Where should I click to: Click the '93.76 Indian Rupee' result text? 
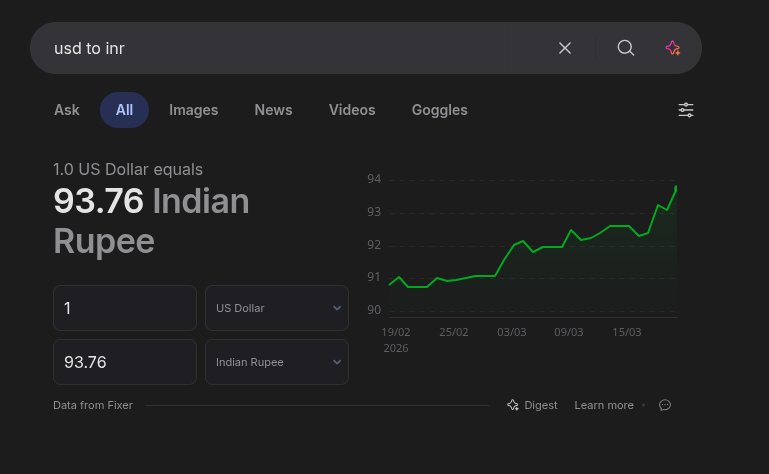pos(151,221)
